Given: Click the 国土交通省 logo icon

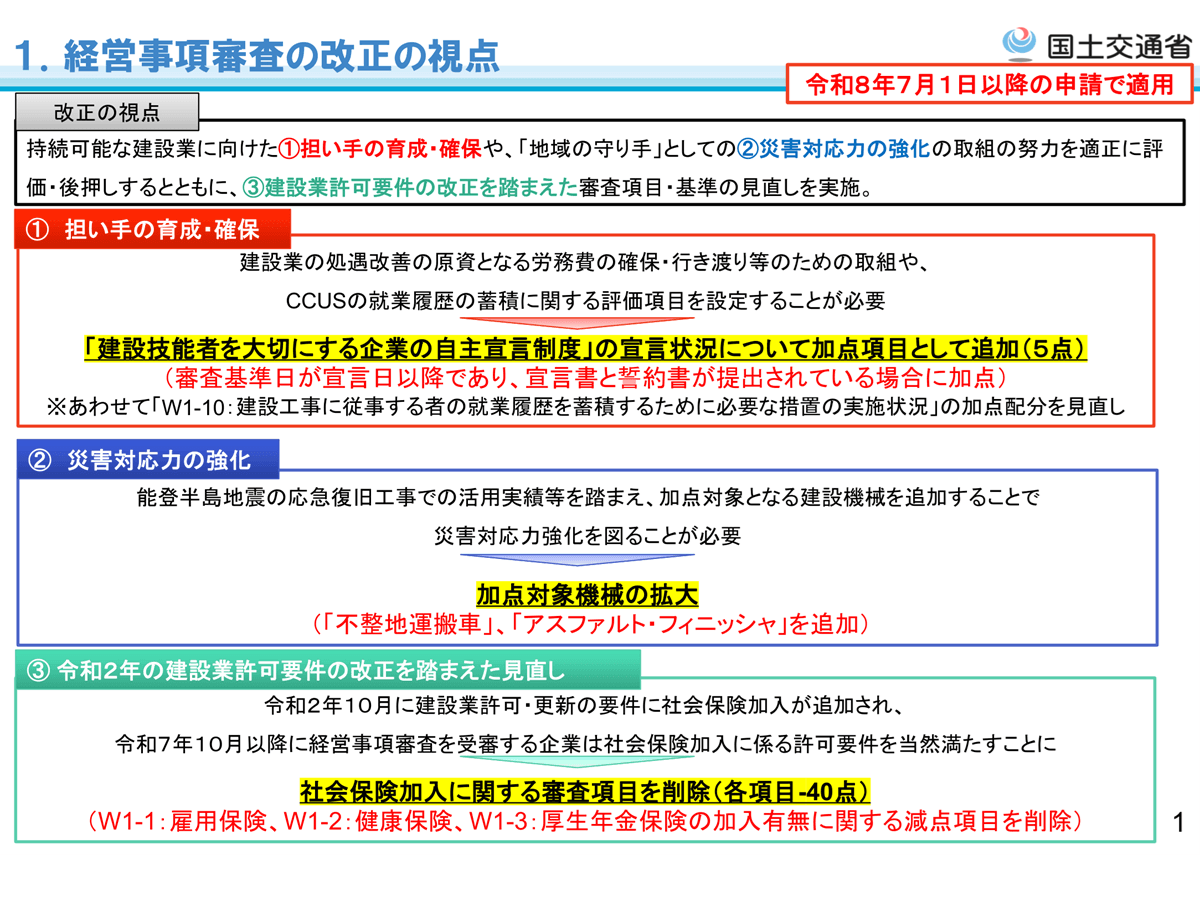Looking at the screenshot, I should click(1021, 43).
